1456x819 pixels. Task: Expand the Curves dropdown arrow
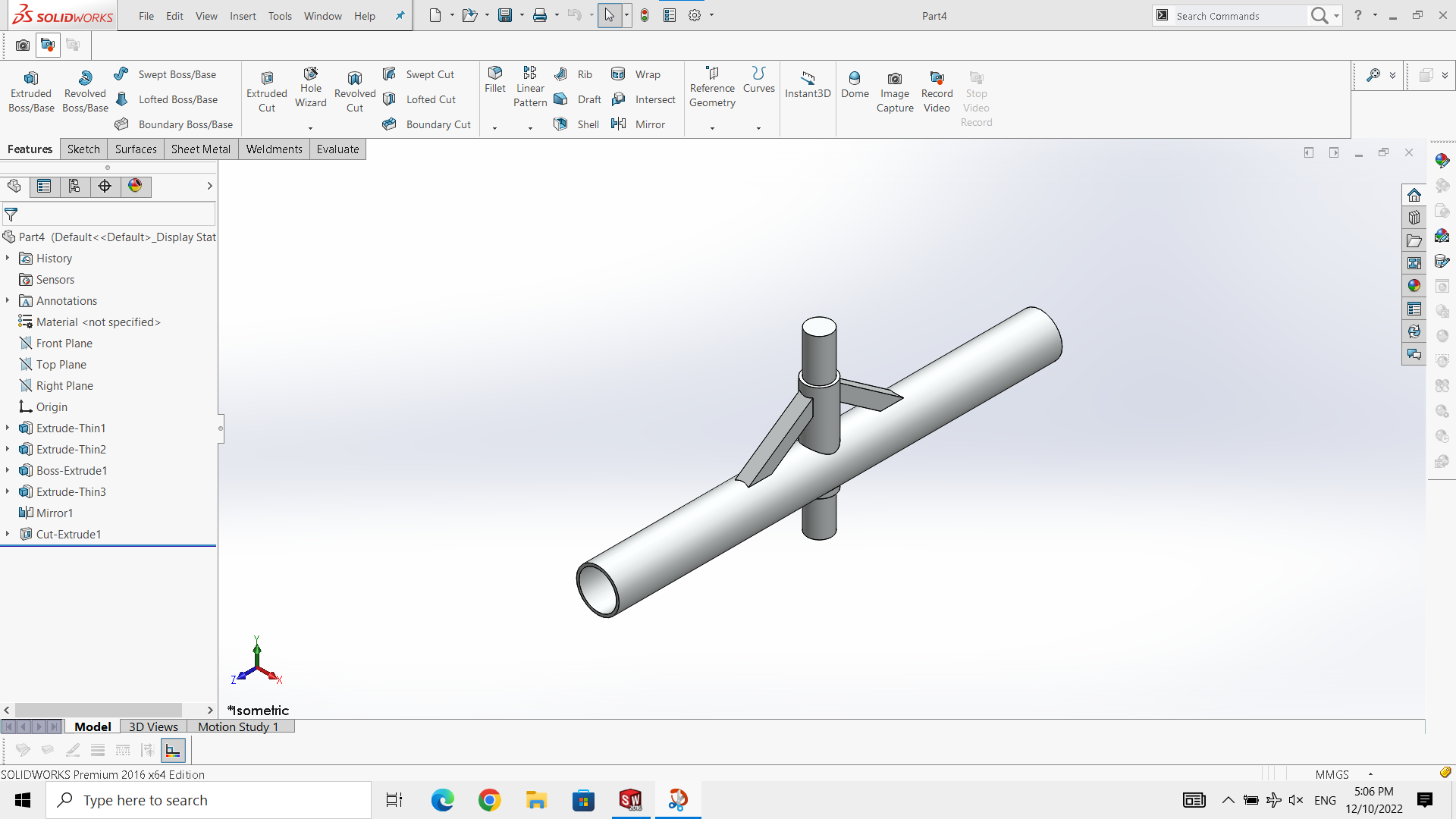coord(758,128)
